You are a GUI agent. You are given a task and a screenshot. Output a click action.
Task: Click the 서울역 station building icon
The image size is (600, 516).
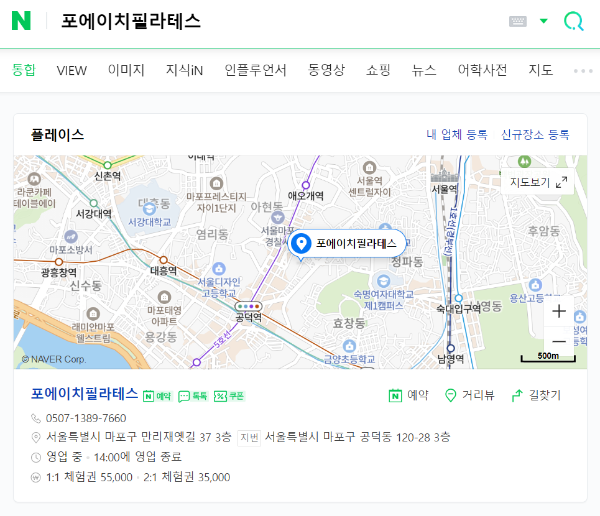point(444,176)
